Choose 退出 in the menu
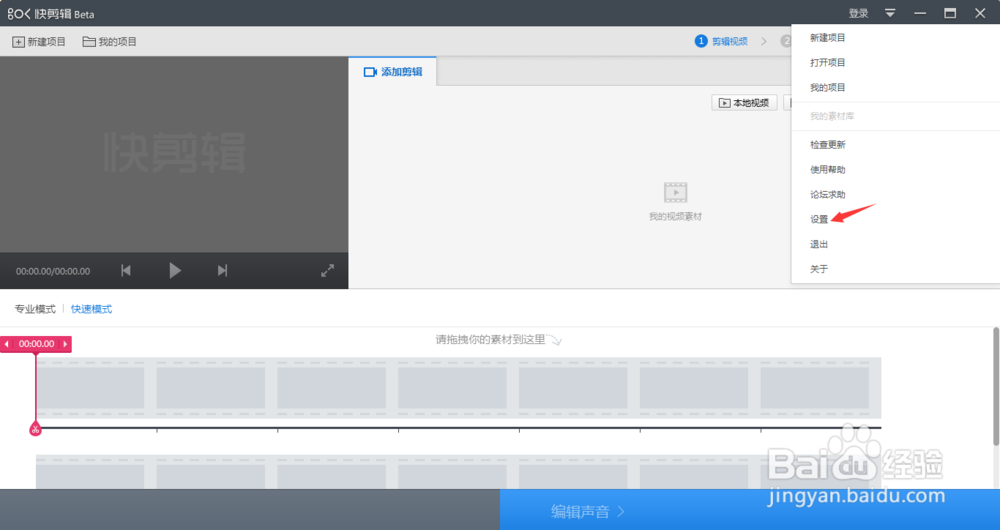The width and height of the screenshot is (1000, 530). coord(819,244)
